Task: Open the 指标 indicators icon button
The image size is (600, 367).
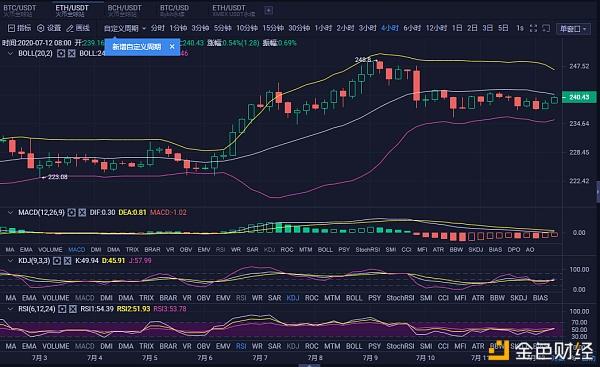Action: click(x=20, y=28)
